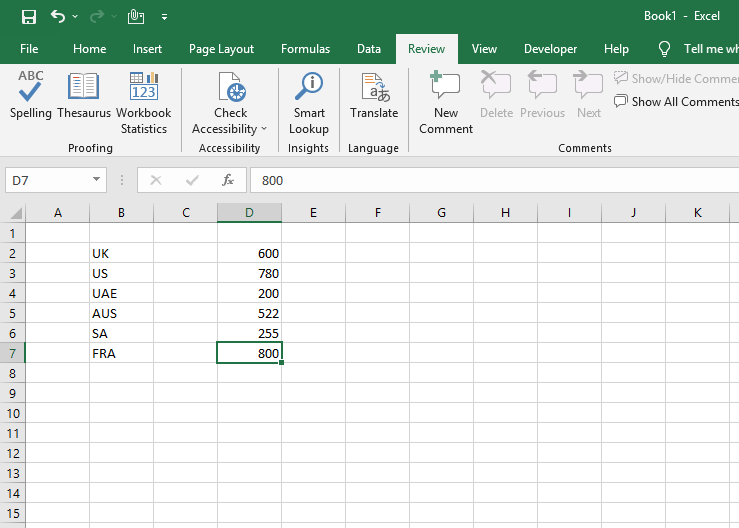
Task: Launch Smart Lookup
Action: [x=309, y=102]
